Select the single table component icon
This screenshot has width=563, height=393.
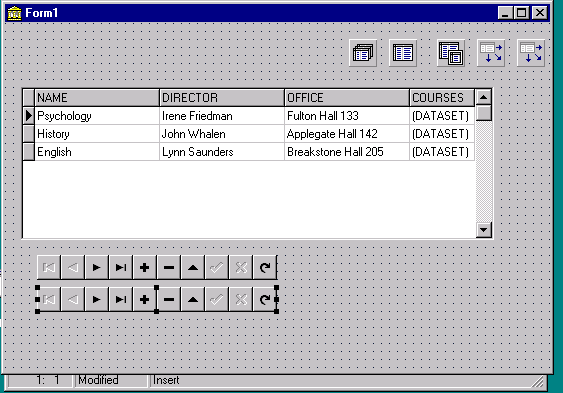pos(403,53)
